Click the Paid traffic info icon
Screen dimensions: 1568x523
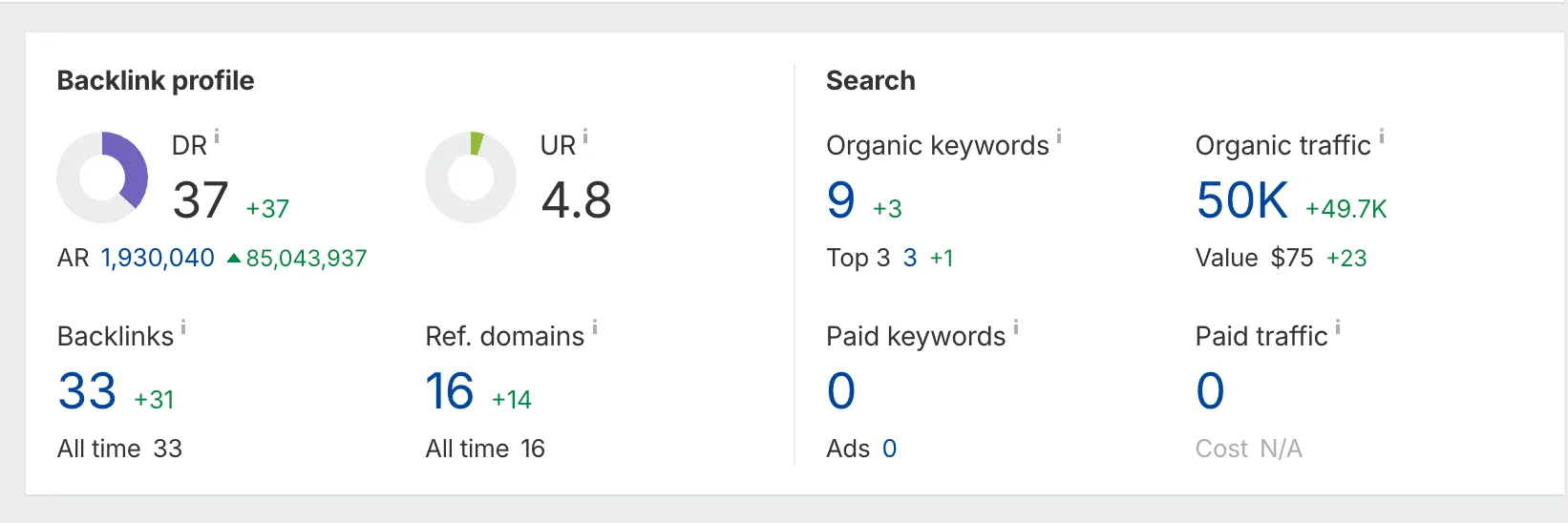[x=1338, y=328]
